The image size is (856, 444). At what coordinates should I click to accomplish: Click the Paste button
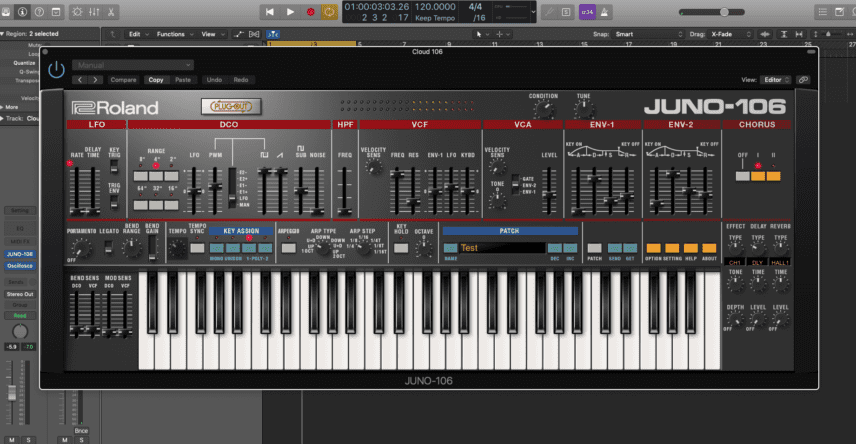pos(183,80)
